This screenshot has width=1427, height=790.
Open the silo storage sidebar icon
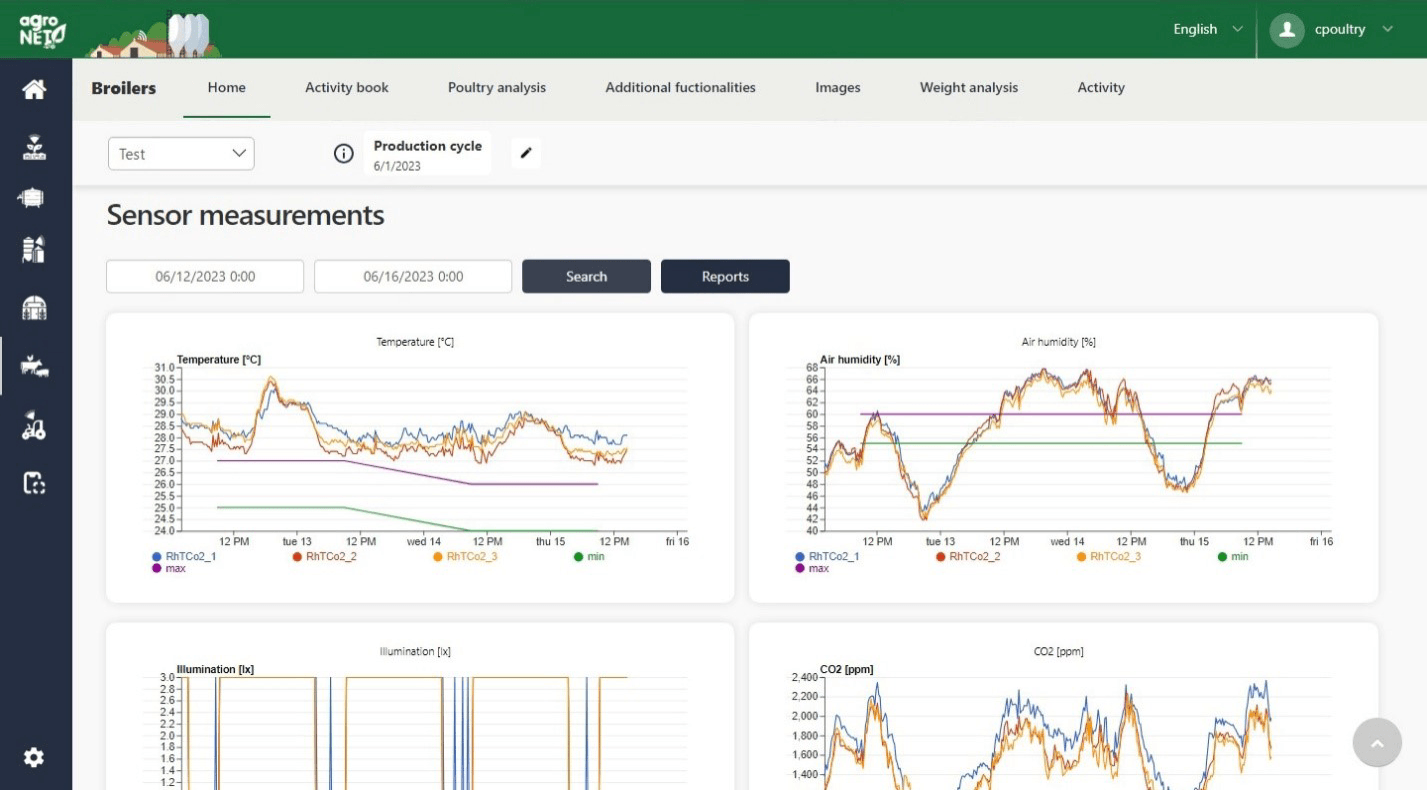pyautogui.click(x=34, y=249)
